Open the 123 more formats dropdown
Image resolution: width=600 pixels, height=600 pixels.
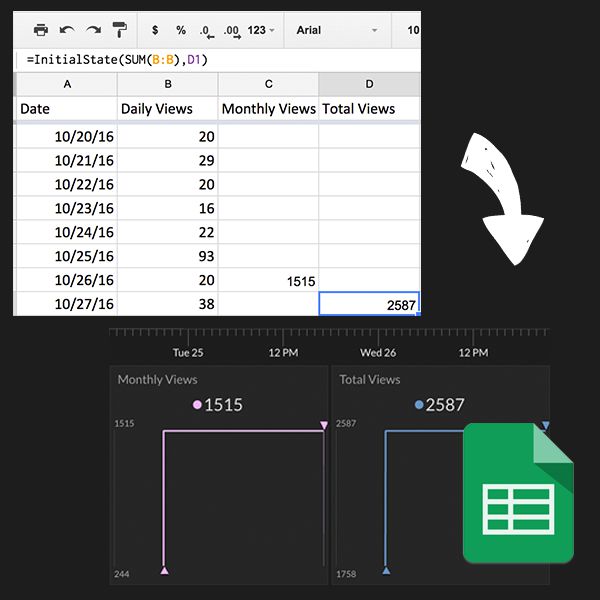(x=261, y=30)
